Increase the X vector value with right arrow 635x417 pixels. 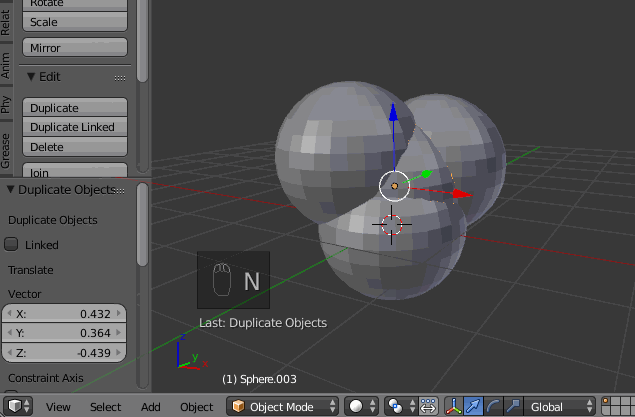tap(119, 313)
